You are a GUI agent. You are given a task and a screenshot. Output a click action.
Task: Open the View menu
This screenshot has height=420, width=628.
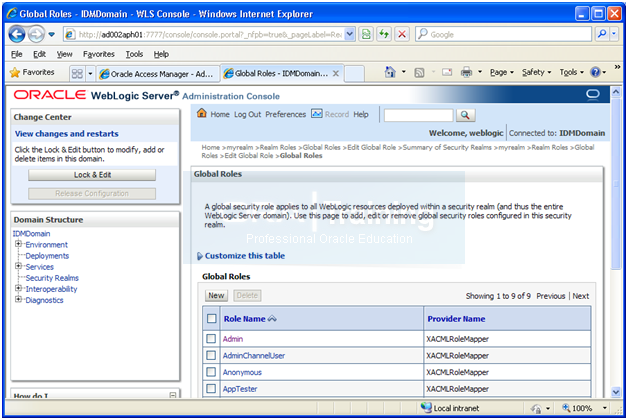[64, 54]
